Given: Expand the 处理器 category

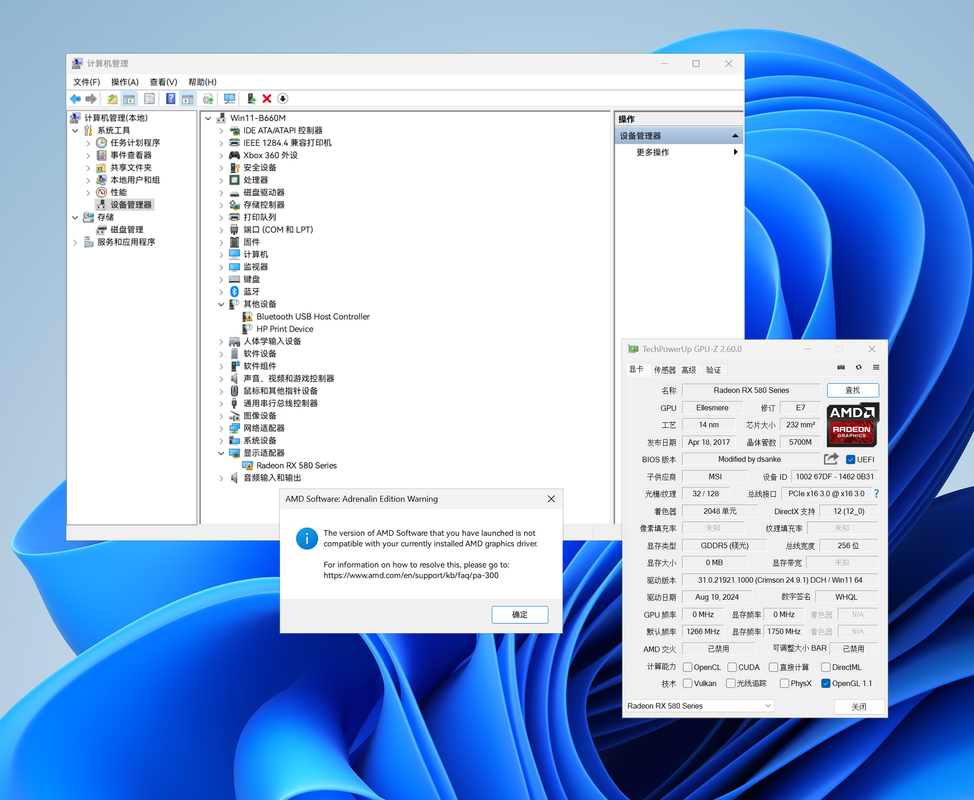Looking at the screenshot, I should point(221,180).
